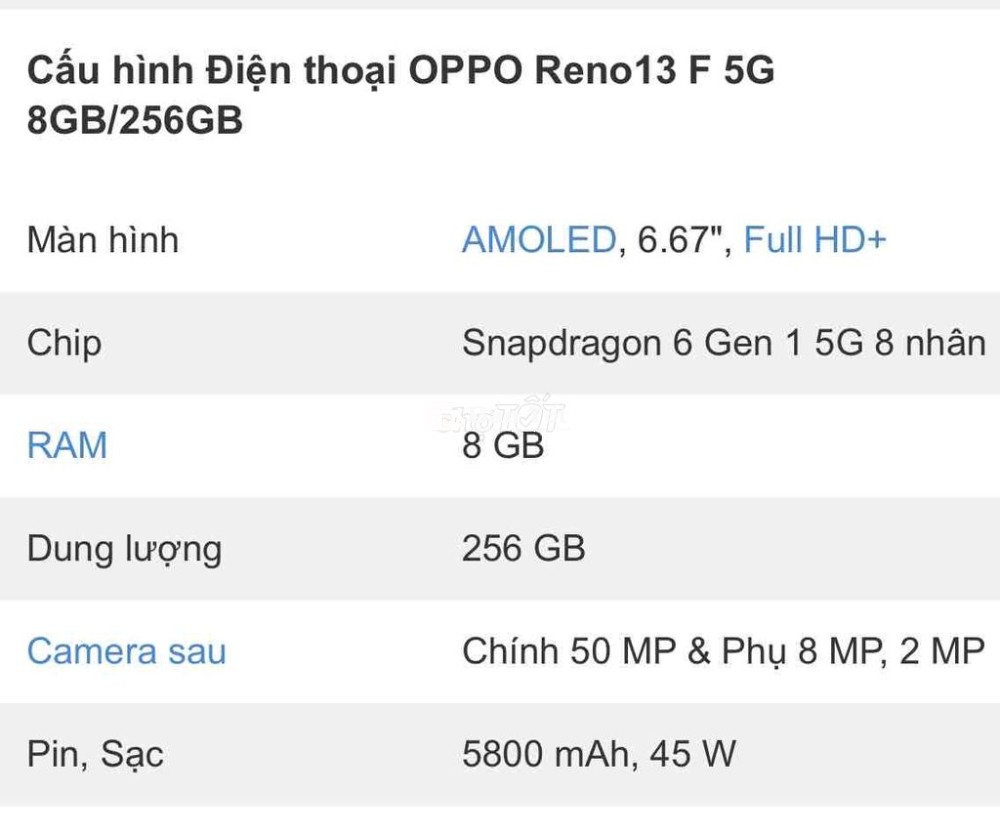Select the Pin, Sạc label
The width and height of the screenshot is (1000, 835).
(x=95, y=755)
